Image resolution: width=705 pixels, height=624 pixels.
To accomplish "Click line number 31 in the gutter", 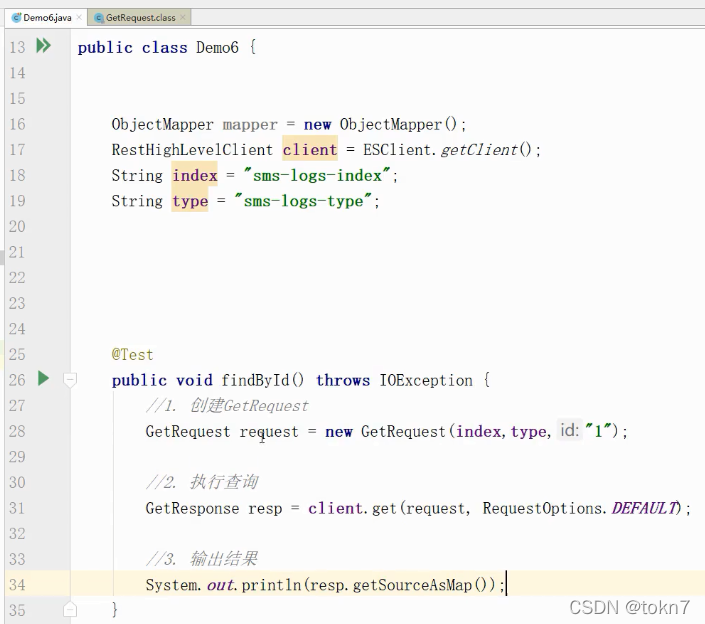I will [17, 508].
